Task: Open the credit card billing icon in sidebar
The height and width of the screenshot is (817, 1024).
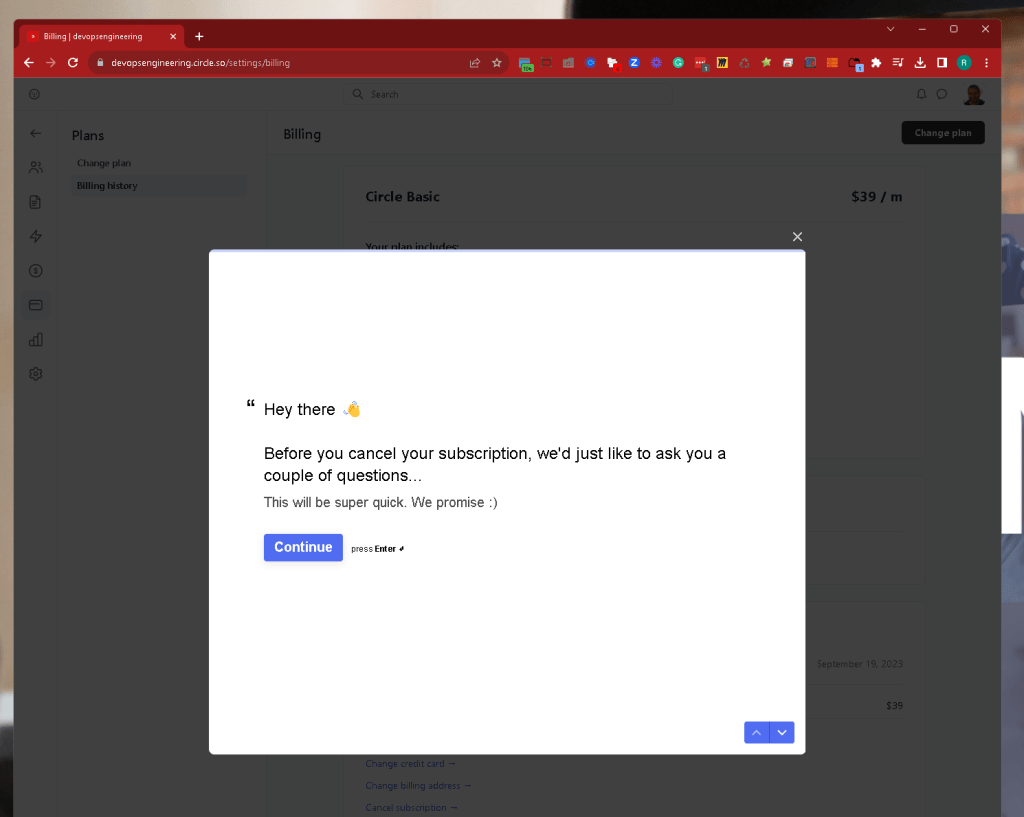Action: point(36,305)
